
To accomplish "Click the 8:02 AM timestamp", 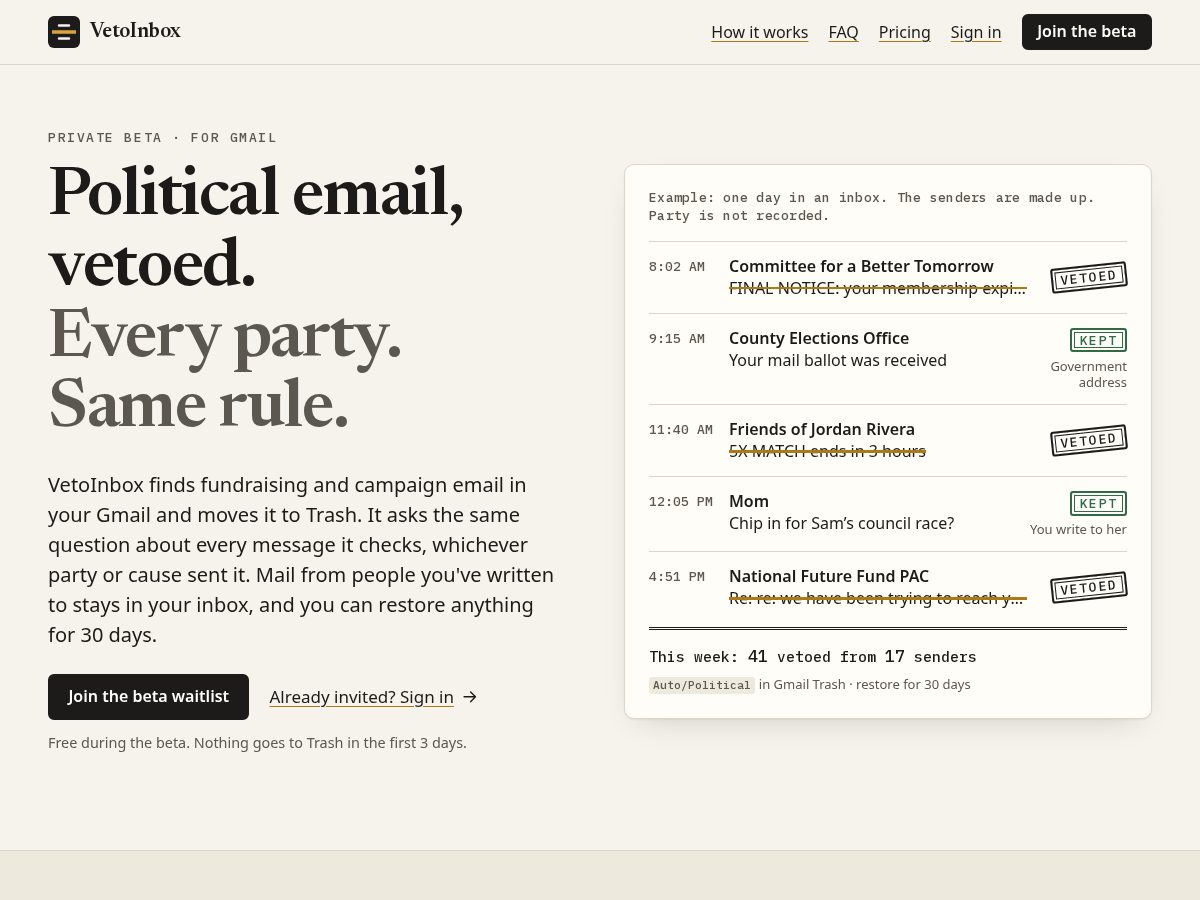I will (x=677, y=267).
